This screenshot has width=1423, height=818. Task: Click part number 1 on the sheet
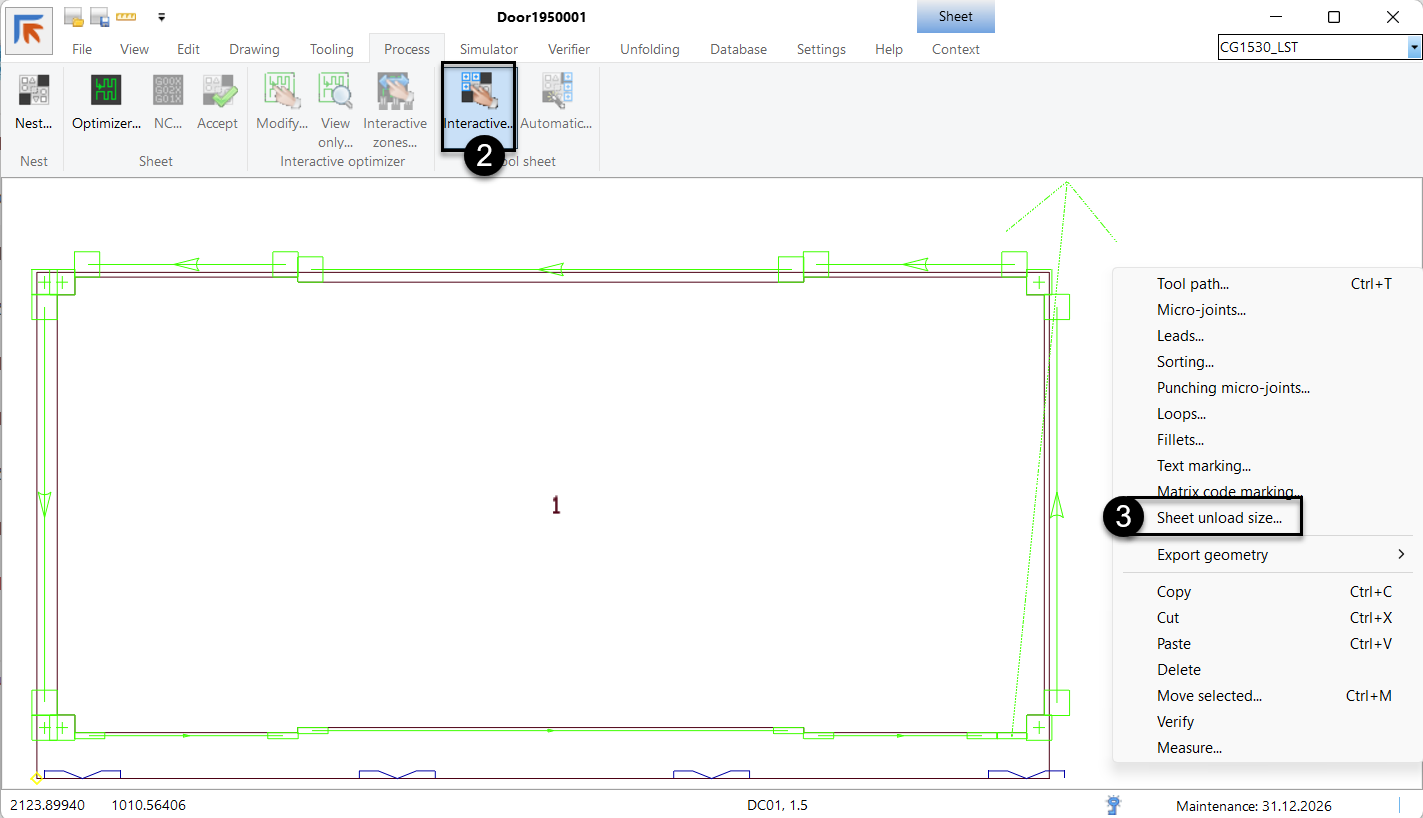[556, 506]
